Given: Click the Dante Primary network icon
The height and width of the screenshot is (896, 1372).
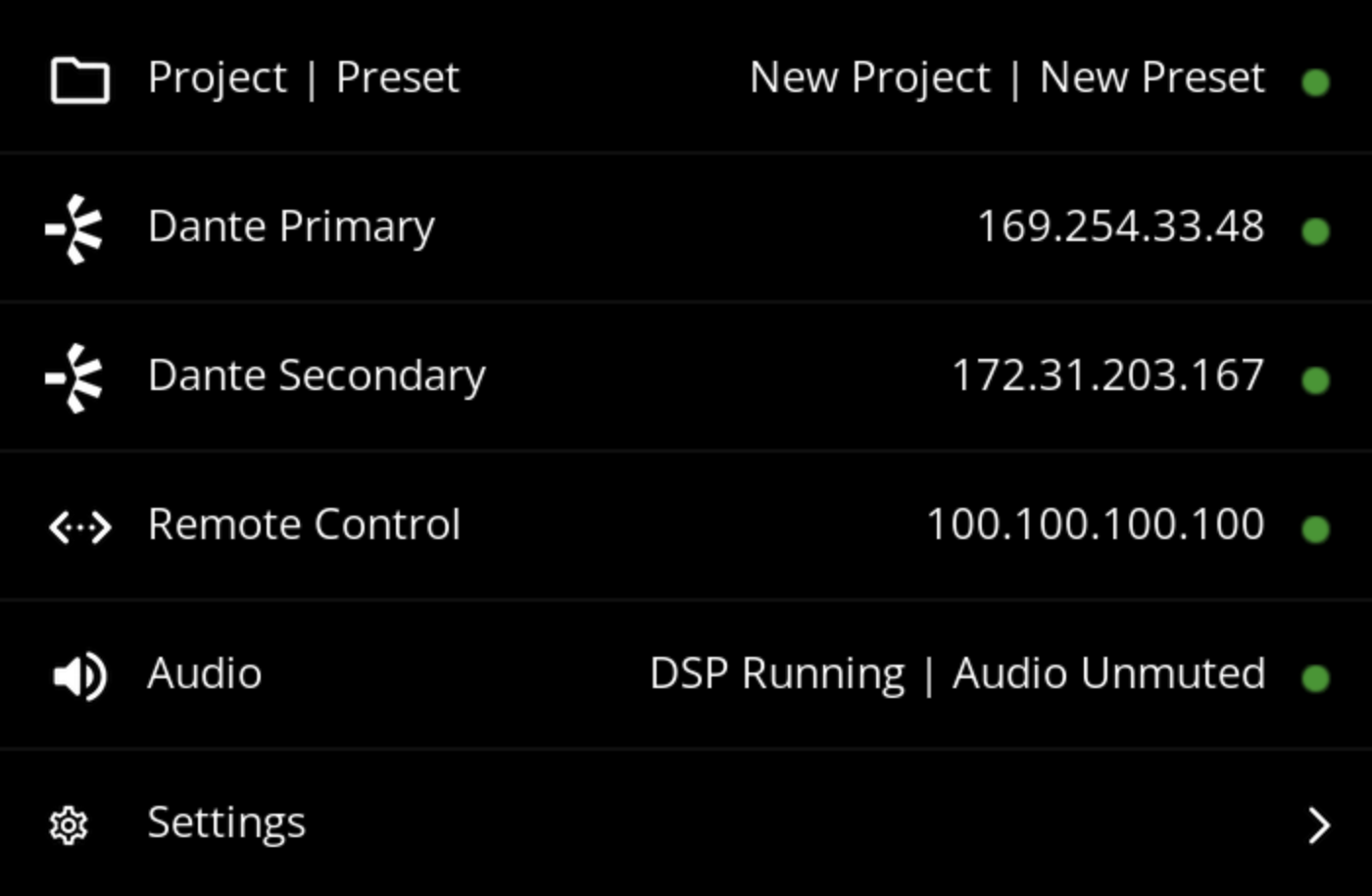Looking at the screenshot, I should point(75,229).
